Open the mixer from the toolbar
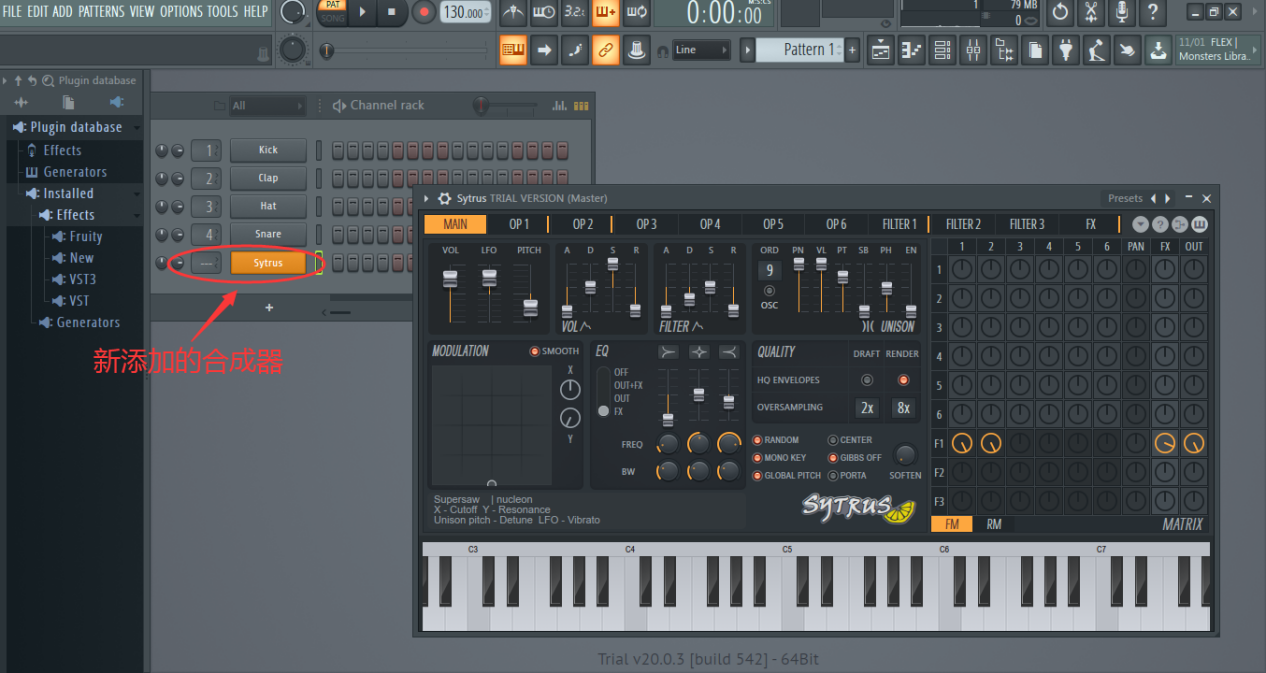 pyautogui.click(x=972, y=49)
